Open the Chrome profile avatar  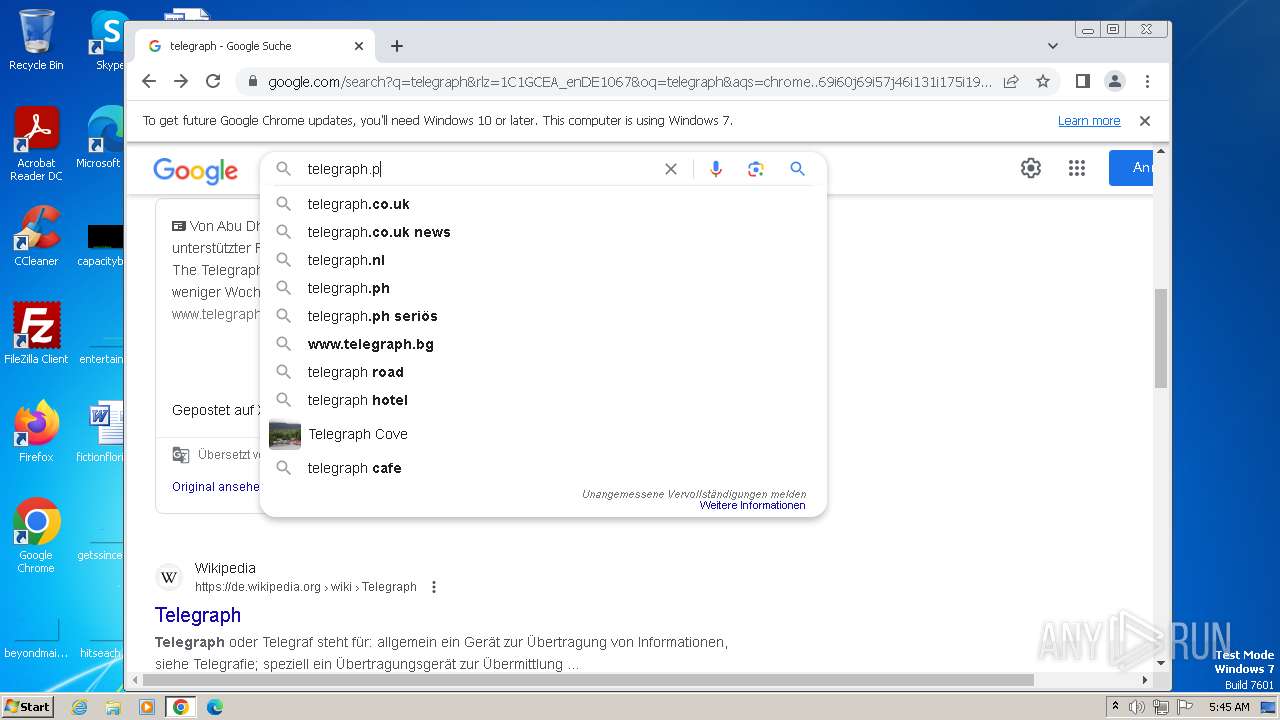(x=1115, y=81)
